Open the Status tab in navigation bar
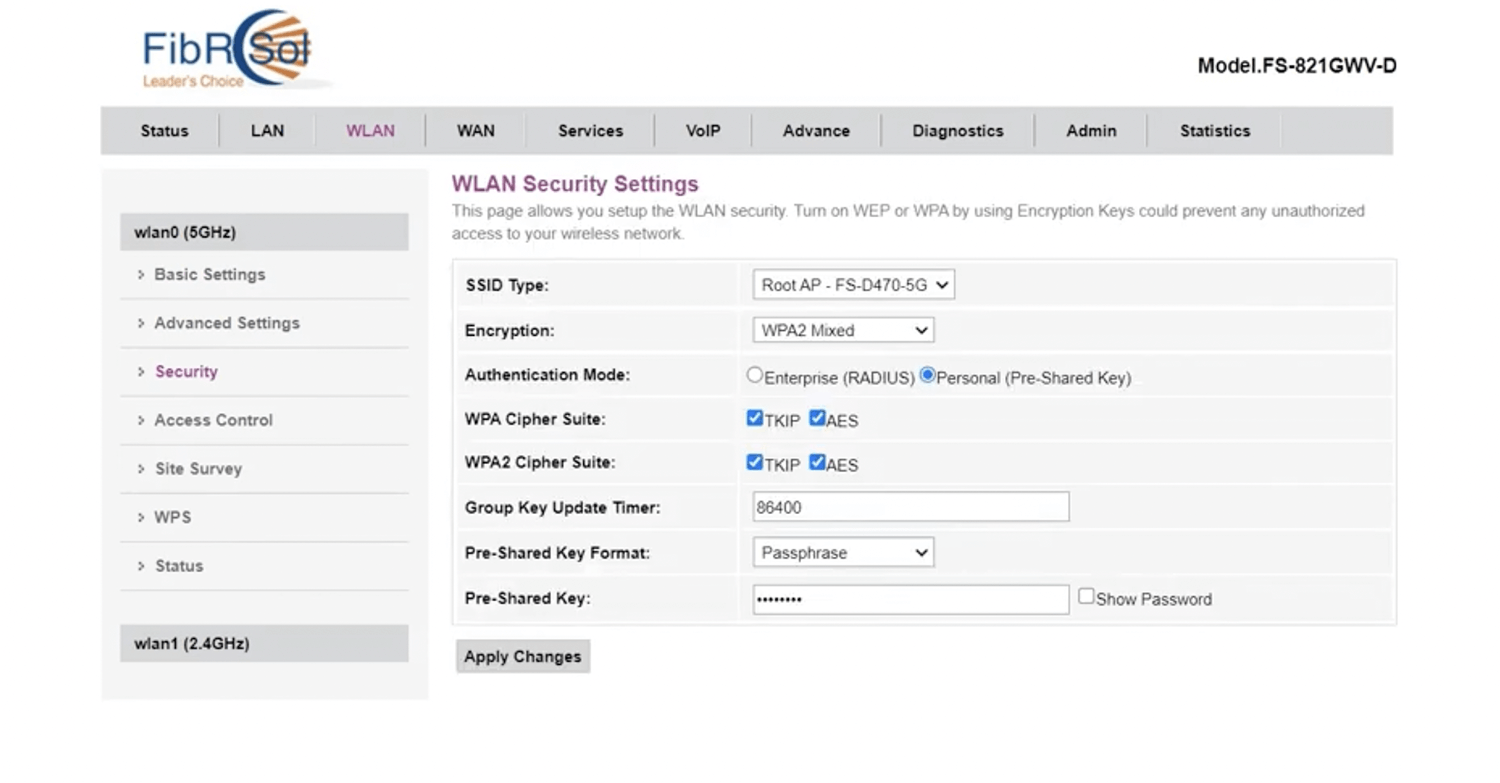Screen dimensions: 1500x783 click(x=164, y=131)
